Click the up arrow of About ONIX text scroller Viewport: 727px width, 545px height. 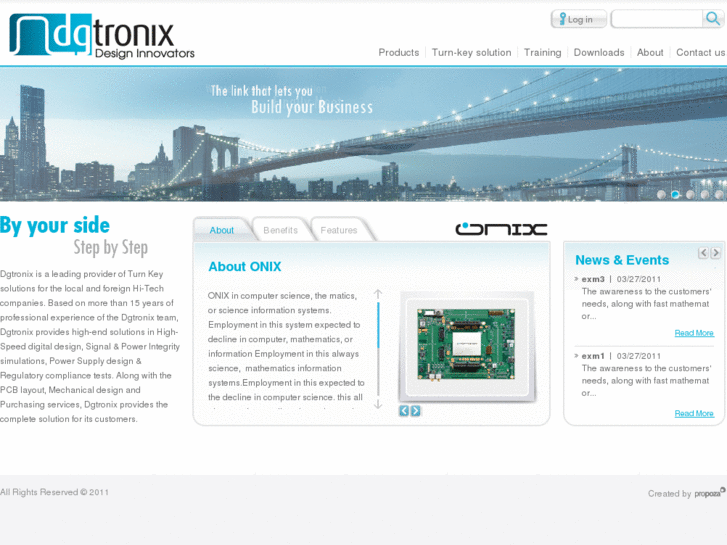pos(378,295)
